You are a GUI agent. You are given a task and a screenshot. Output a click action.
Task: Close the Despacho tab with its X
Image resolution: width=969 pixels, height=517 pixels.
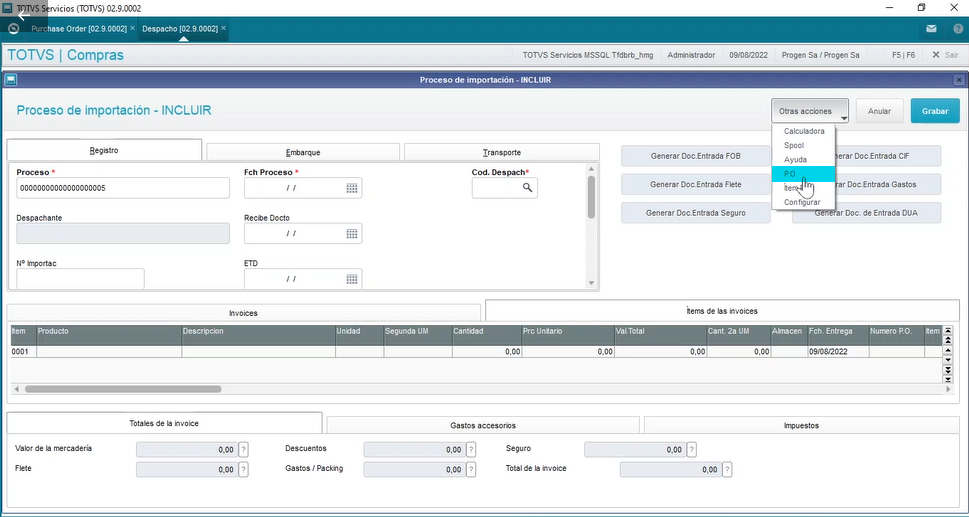(x=223, y=28)
